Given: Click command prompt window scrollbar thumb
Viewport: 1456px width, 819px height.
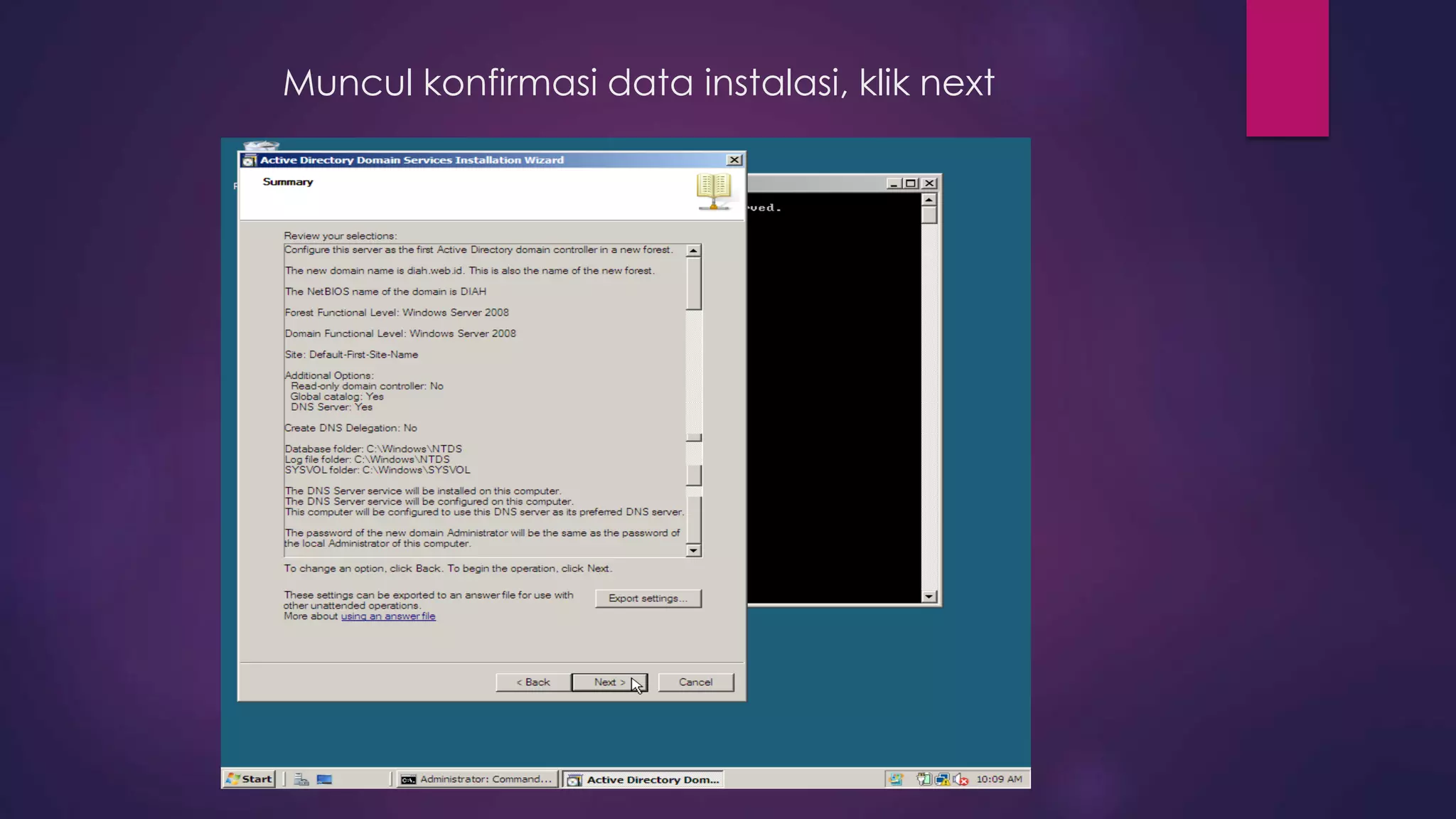Looking at the screenshot, I should [x=928, y=215].
